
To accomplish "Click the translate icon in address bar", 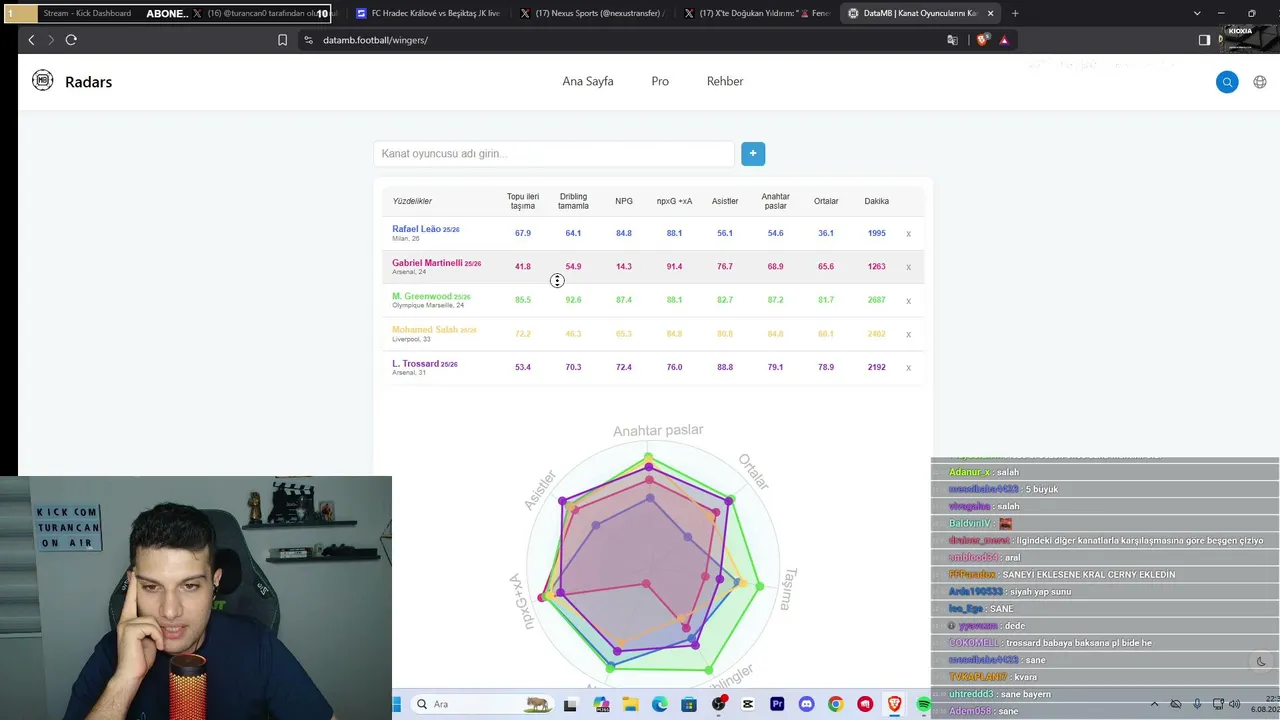I will pyautogui.click(x=952, y=40).
